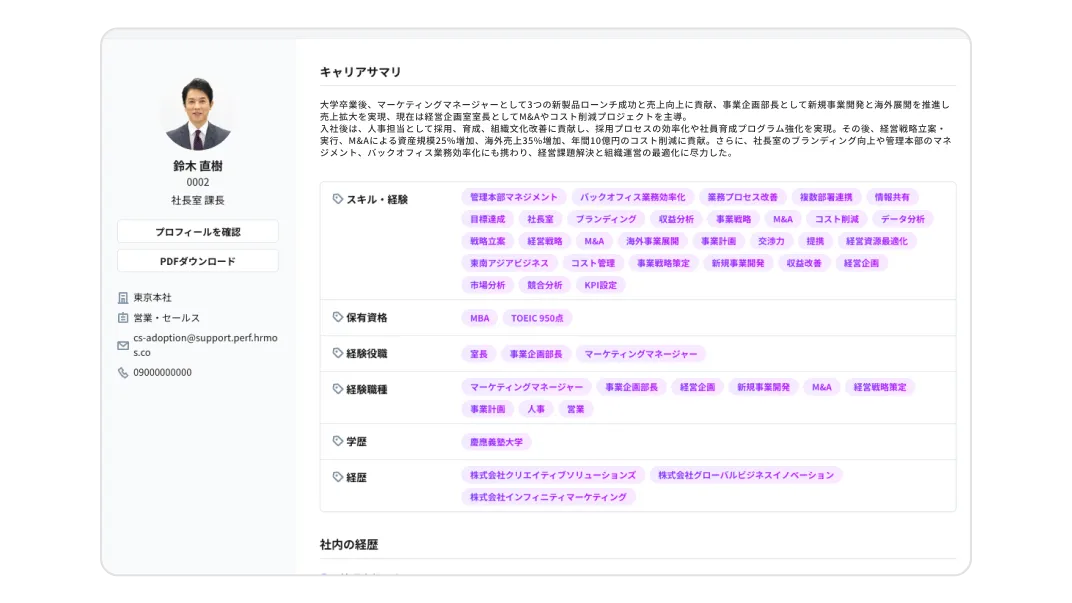This screenshot has height=603, width=1072.
Task: Select the 株式会社インフィニティマーケティング tag
Action: [x=548, y=496]
